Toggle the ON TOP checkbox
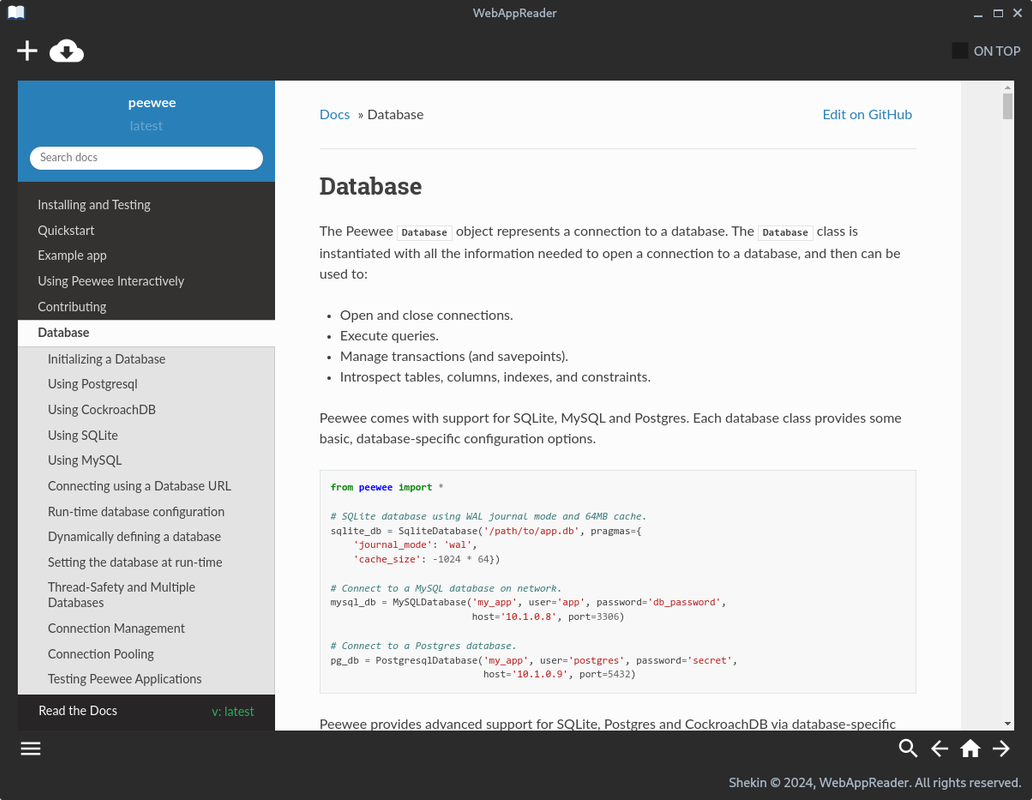 (x=960, y=51)
